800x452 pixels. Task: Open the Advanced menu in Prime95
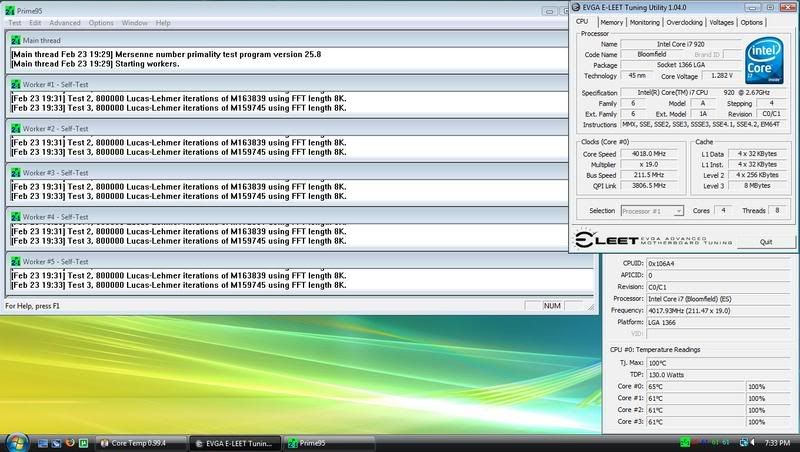tap(65, 23)
